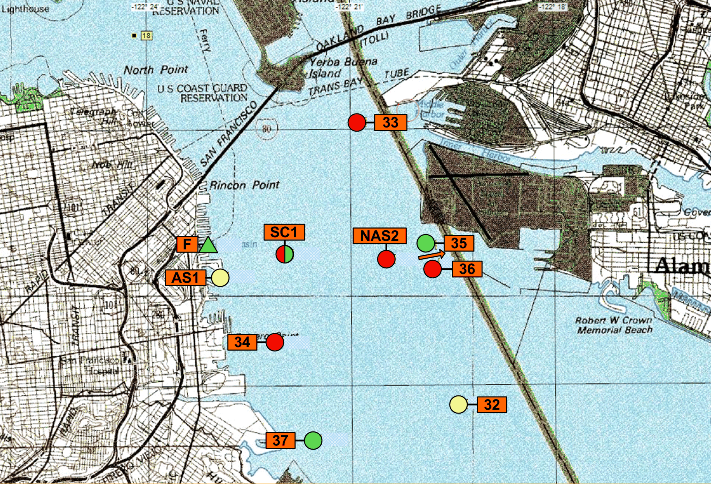This screenshot has height=484, width=711.
Task: Click the red circle marker for station 33
Action: coord(357,122)
